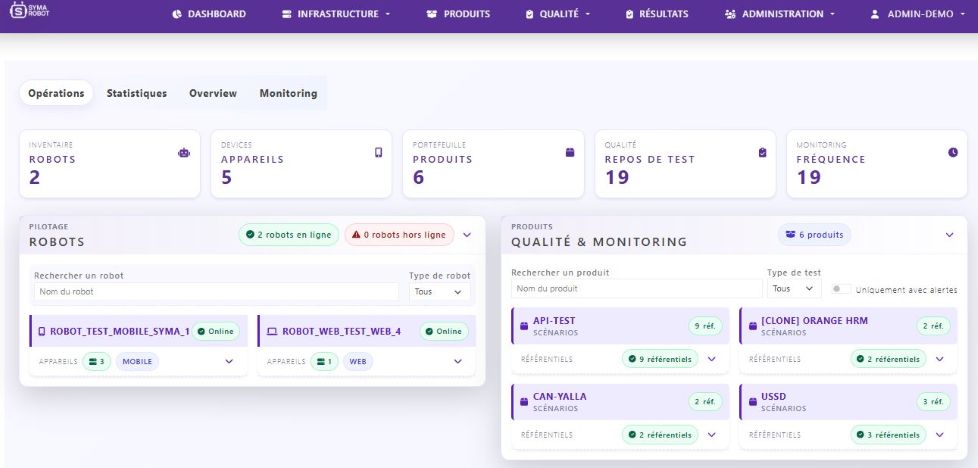The height and width of the screenshot is (468, 978).
Task: Click the laptop icon beside ROBOT_WEB_TEST_WEB_4
Action: 272,331
